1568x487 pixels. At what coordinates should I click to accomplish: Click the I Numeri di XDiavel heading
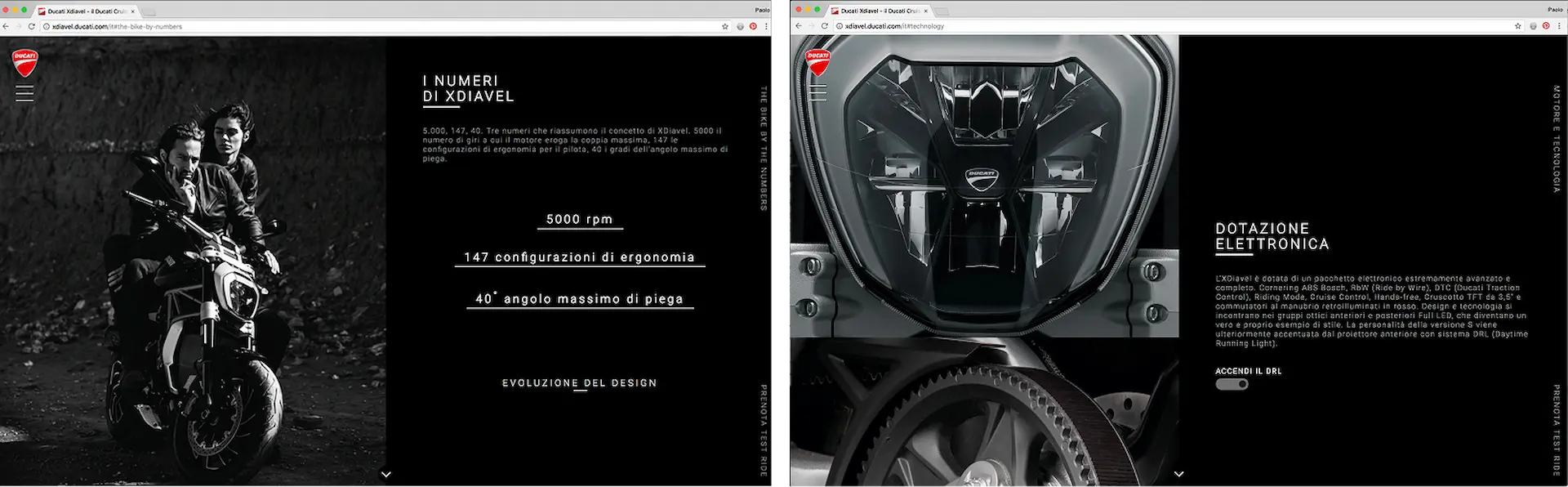(469, 88)
